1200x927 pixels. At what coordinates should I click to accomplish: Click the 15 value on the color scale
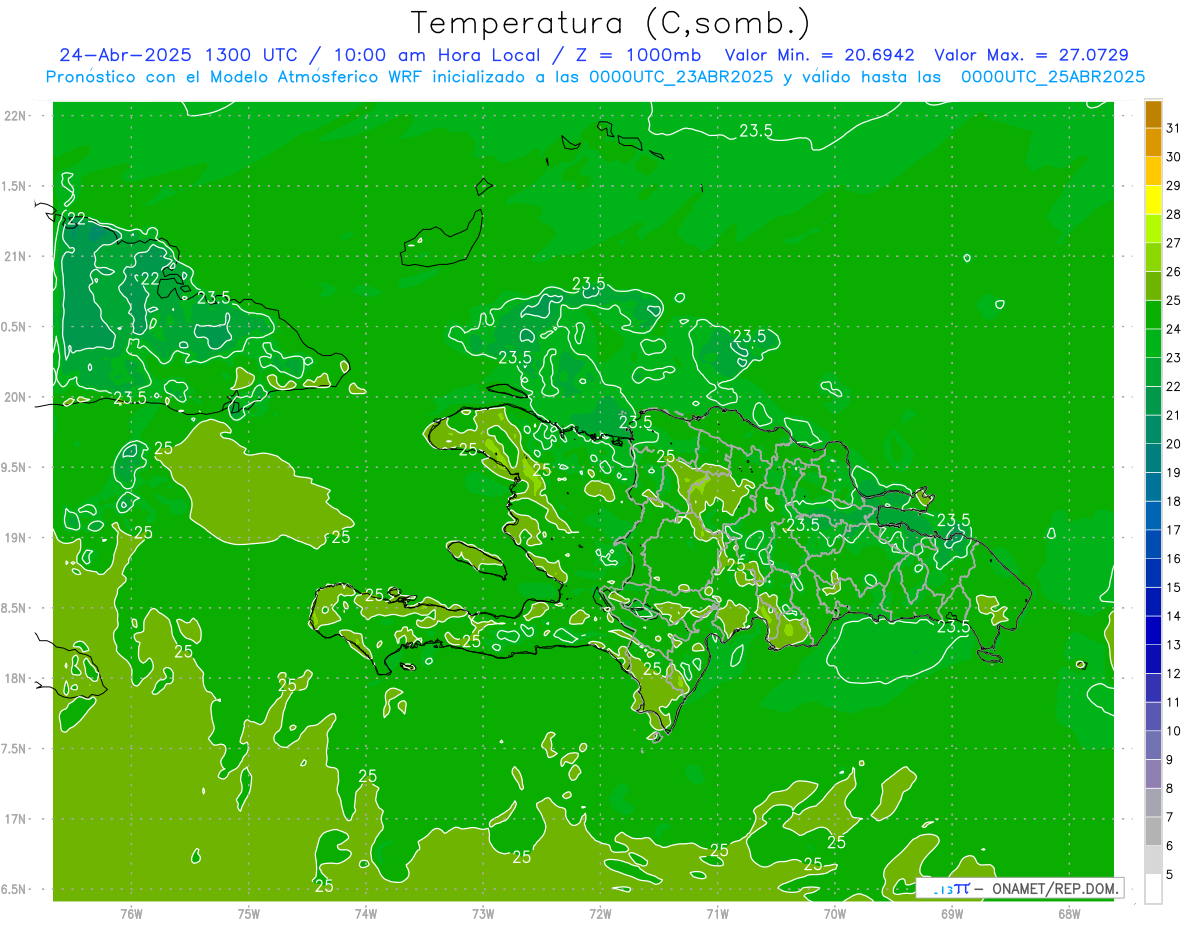point(1174,588)
